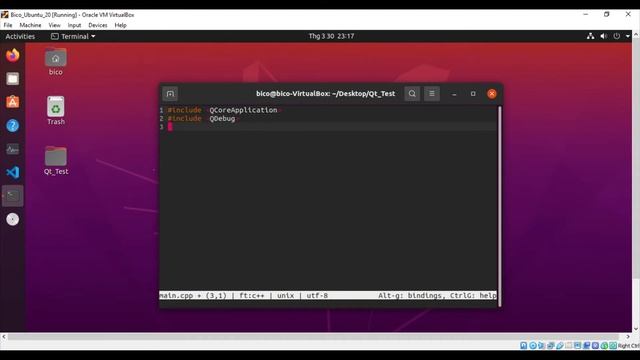Click the utf-8 status entry

[317, 295]
